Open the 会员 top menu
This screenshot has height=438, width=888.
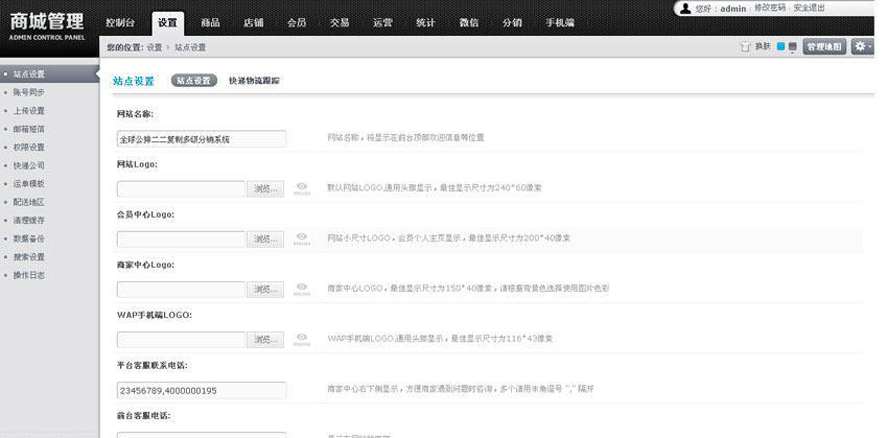pyautogui.click(x=297, y=23)
